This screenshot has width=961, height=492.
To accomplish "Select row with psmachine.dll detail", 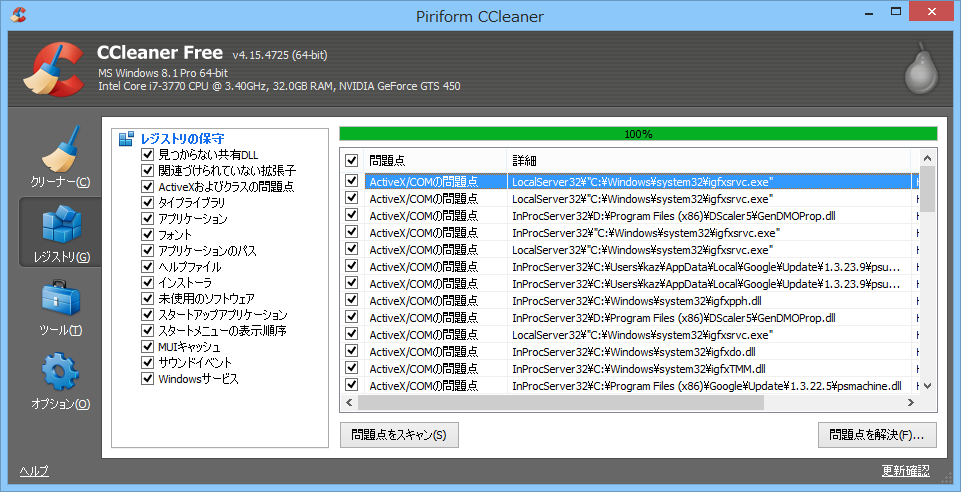I will pos(631,385).
